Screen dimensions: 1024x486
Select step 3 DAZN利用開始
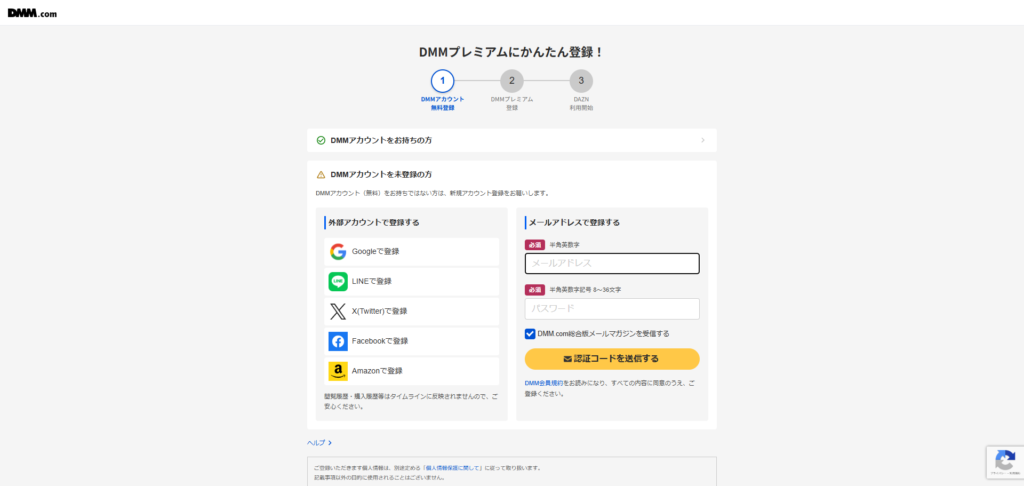click(x=581, y=81)
